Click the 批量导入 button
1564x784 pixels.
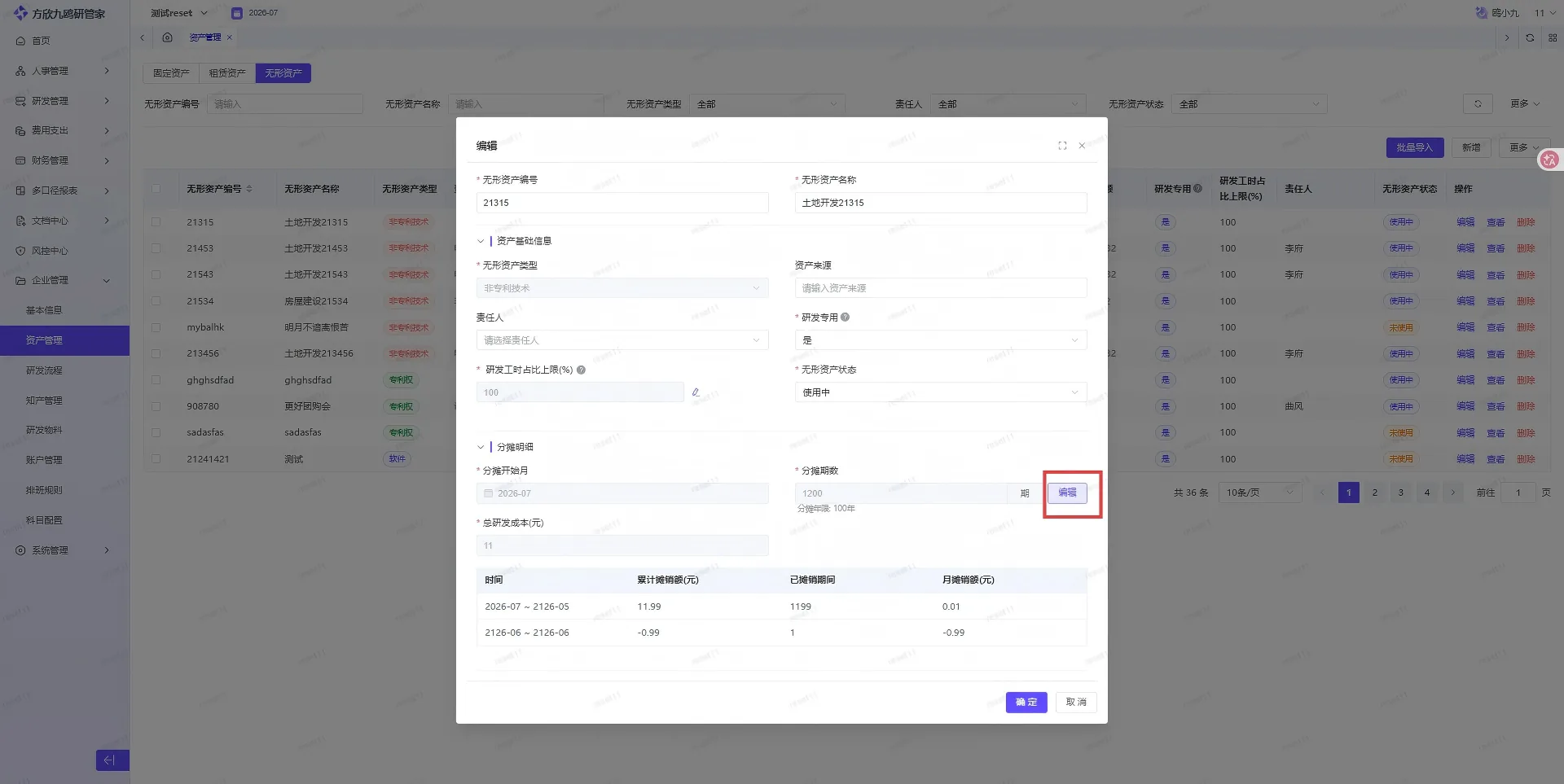point(1415,147)
